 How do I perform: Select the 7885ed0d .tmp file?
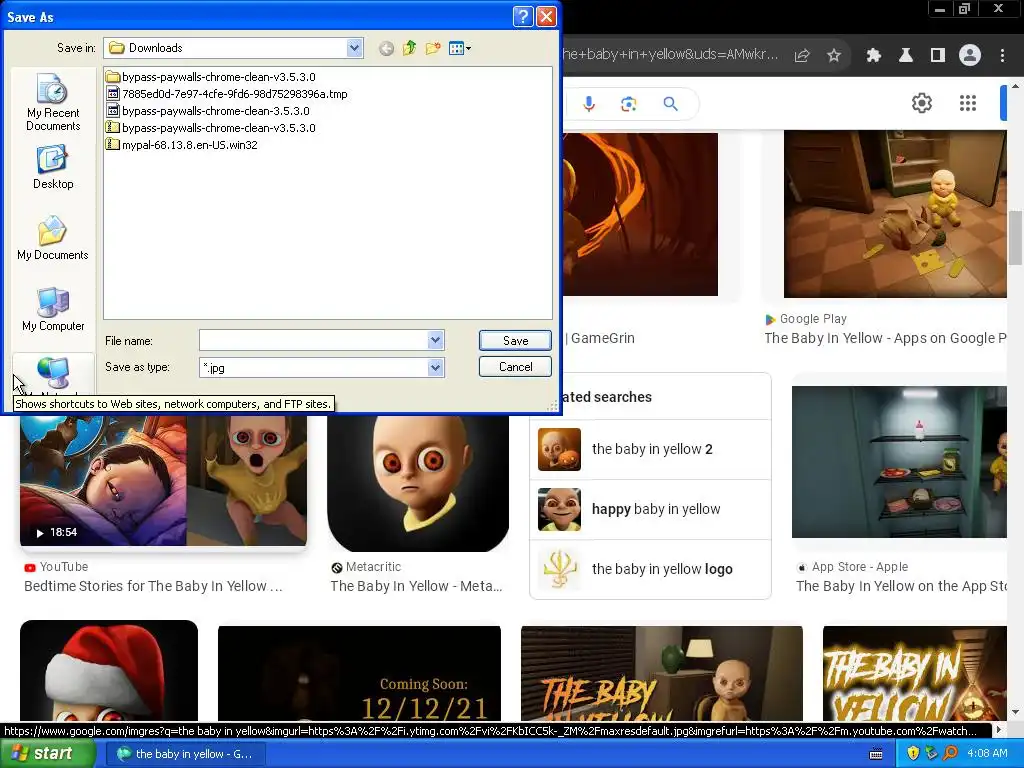pos(227,93)
